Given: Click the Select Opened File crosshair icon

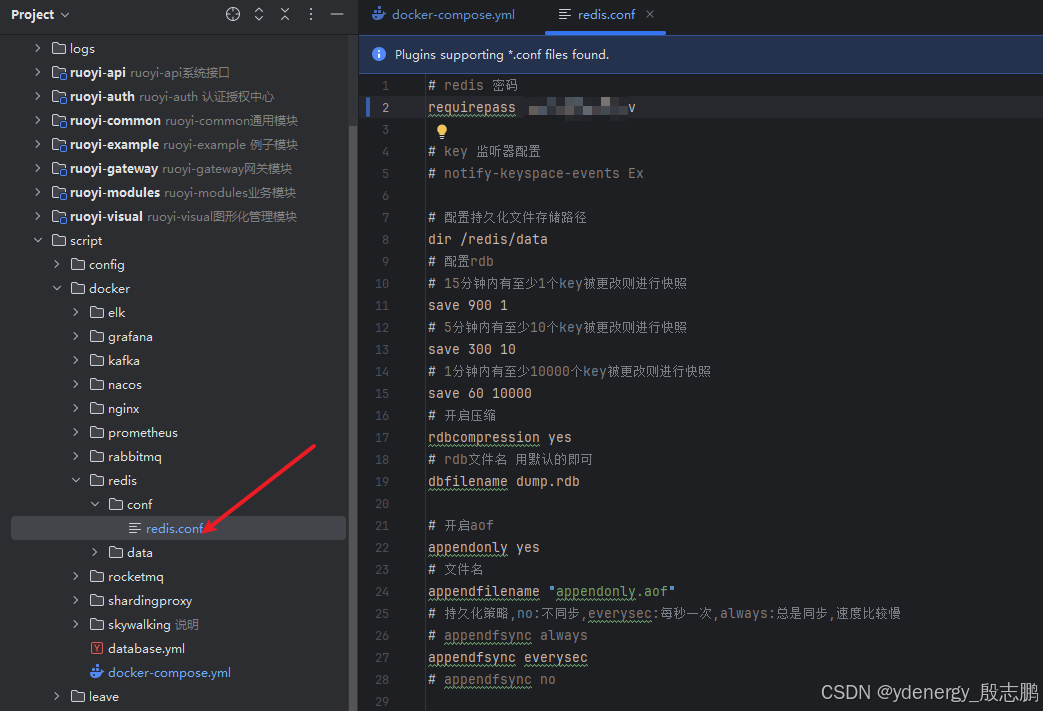Looking at the screenshot, I should point(233,14).
